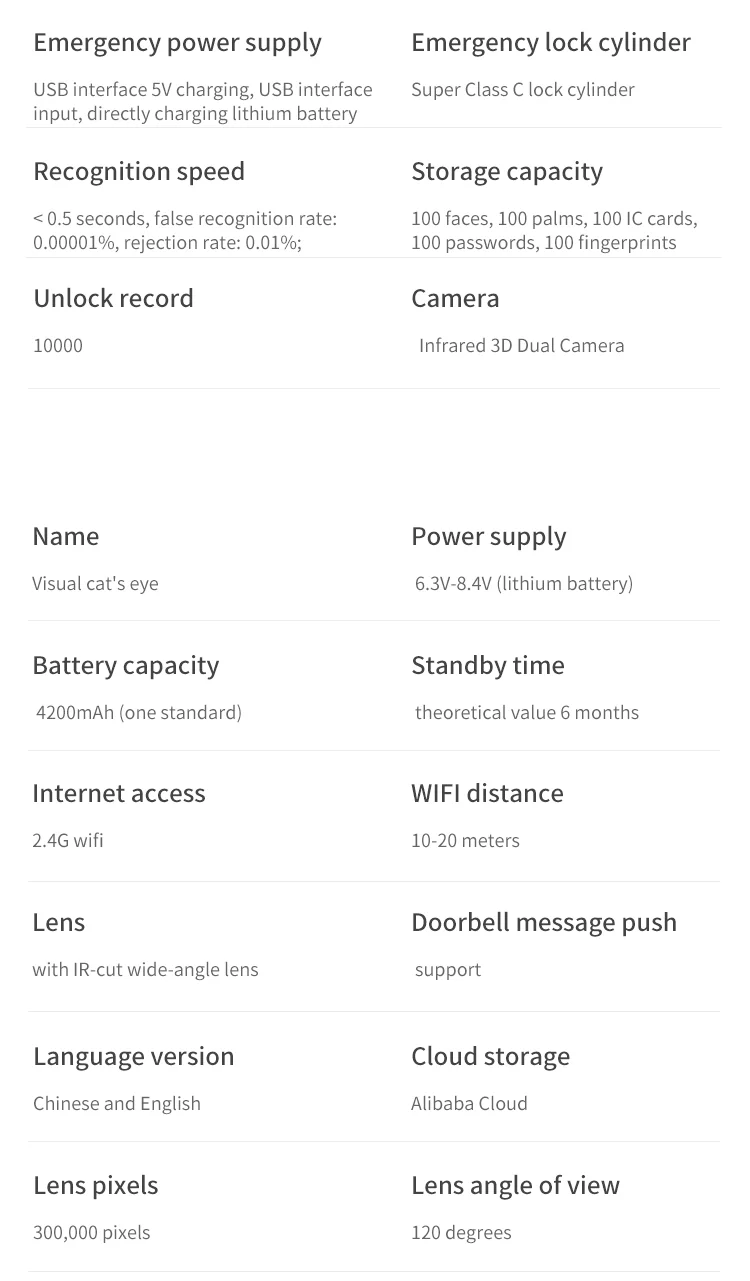Screen dimensions: 750x1281
Task: Click the 10-20 meters WIFI distance value
Action: [x=465, y=841]
